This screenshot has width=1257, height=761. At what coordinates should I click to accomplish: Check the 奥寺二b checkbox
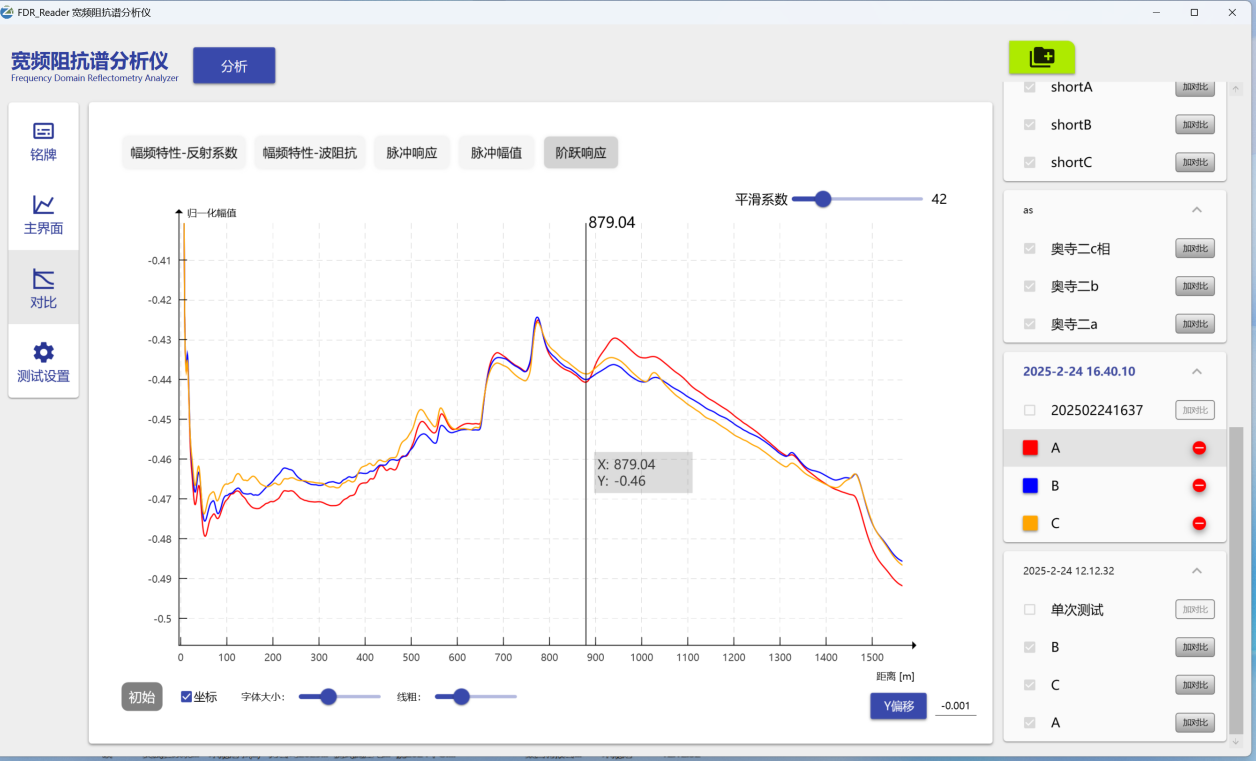coord(1029,286)
